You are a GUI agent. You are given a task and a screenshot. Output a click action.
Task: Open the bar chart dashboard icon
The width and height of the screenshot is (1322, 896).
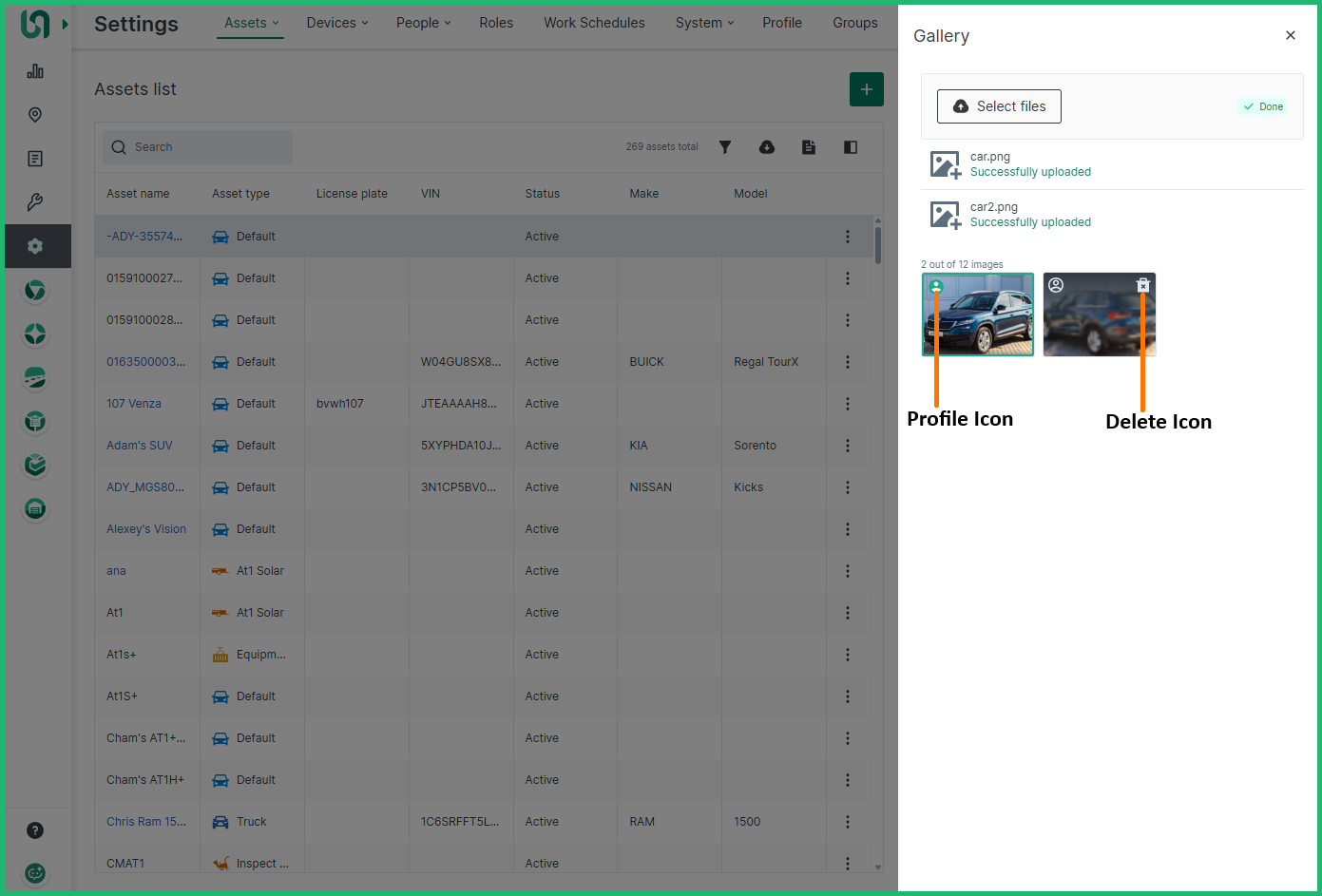[35, 71]
